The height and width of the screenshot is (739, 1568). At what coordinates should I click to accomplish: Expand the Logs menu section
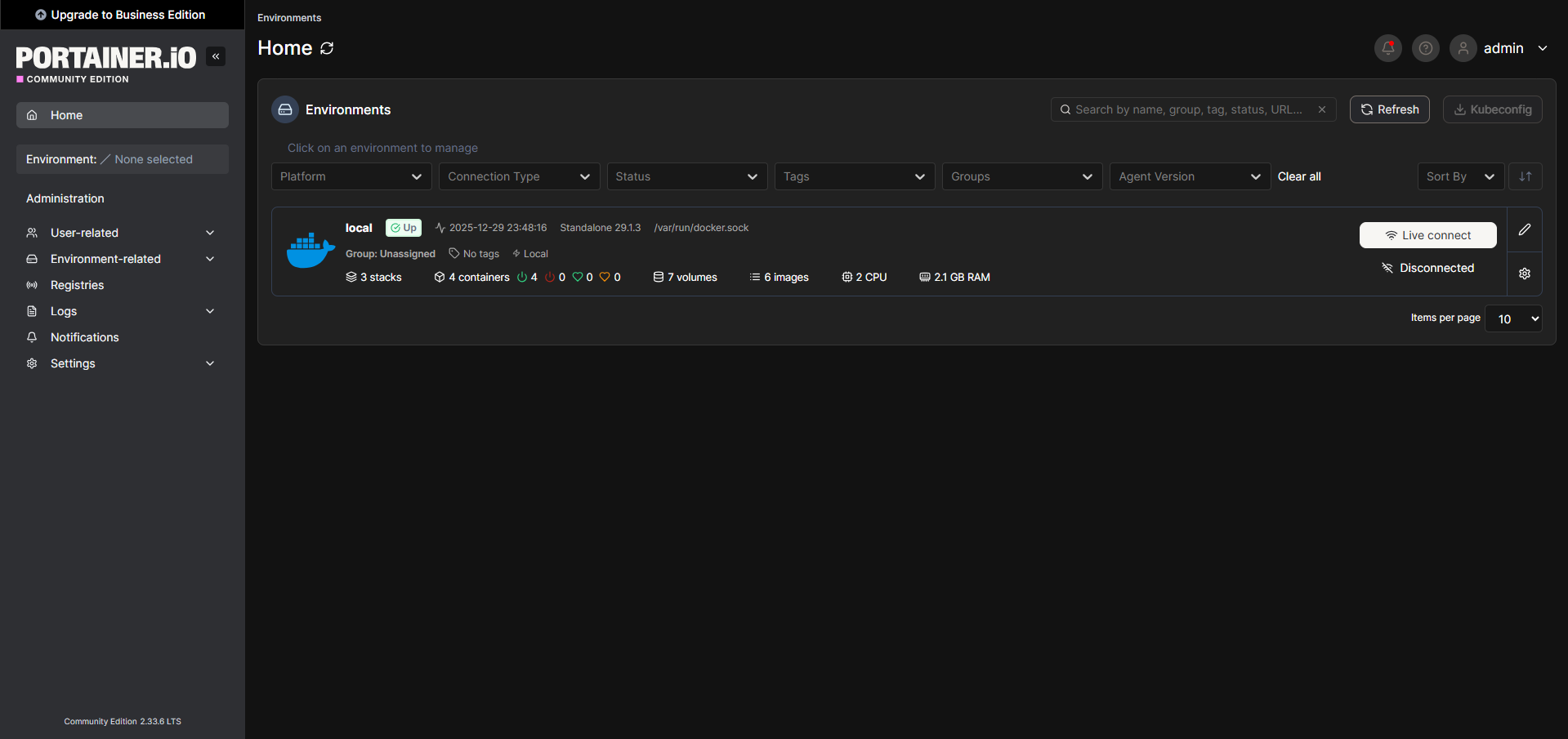point(123,311)
